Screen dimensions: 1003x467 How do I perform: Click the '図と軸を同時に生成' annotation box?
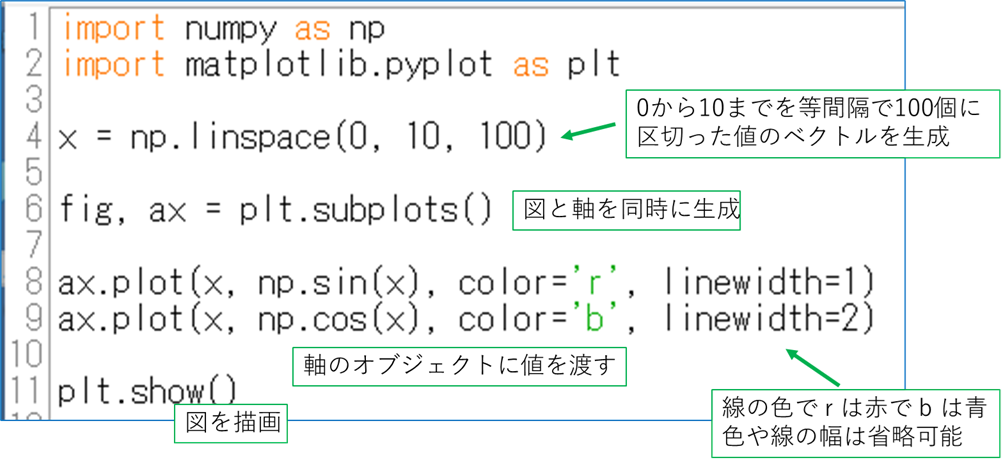(x=627, y=211)
